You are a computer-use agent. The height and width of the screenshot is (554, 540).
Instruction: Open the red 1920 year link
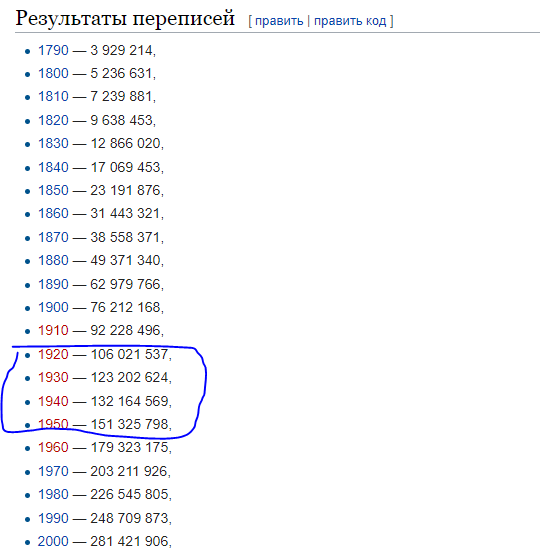pyautogui.click(x=53, y=354)
